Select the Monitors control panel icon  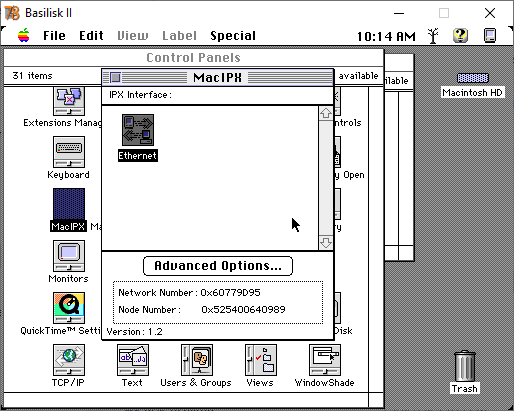(x=69, y=256)
